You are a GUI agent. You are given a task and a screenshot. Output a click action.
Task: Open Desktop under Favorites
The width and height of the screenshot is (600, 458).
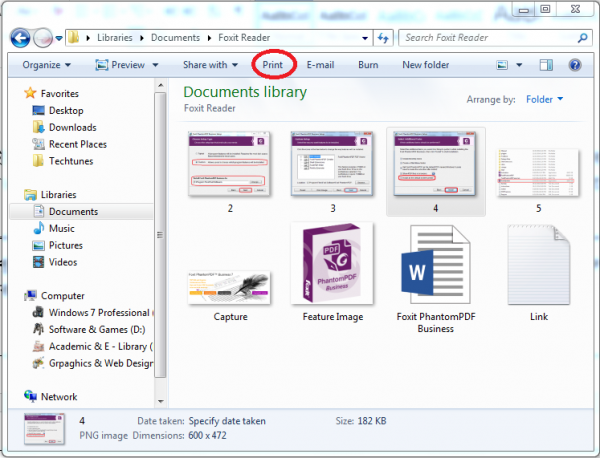(x=58, y=111)
